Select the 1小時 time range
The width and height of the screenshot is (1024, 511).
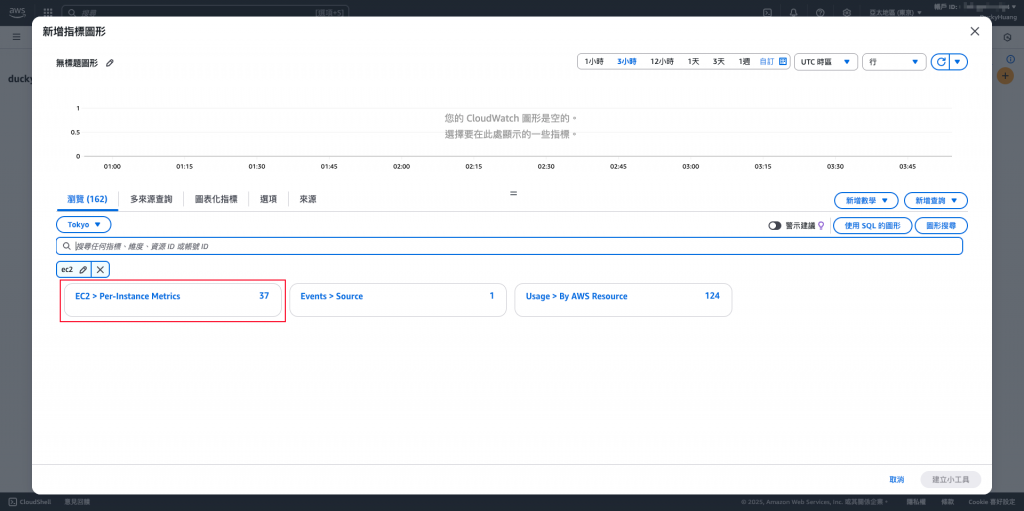(x=594, y=61)
